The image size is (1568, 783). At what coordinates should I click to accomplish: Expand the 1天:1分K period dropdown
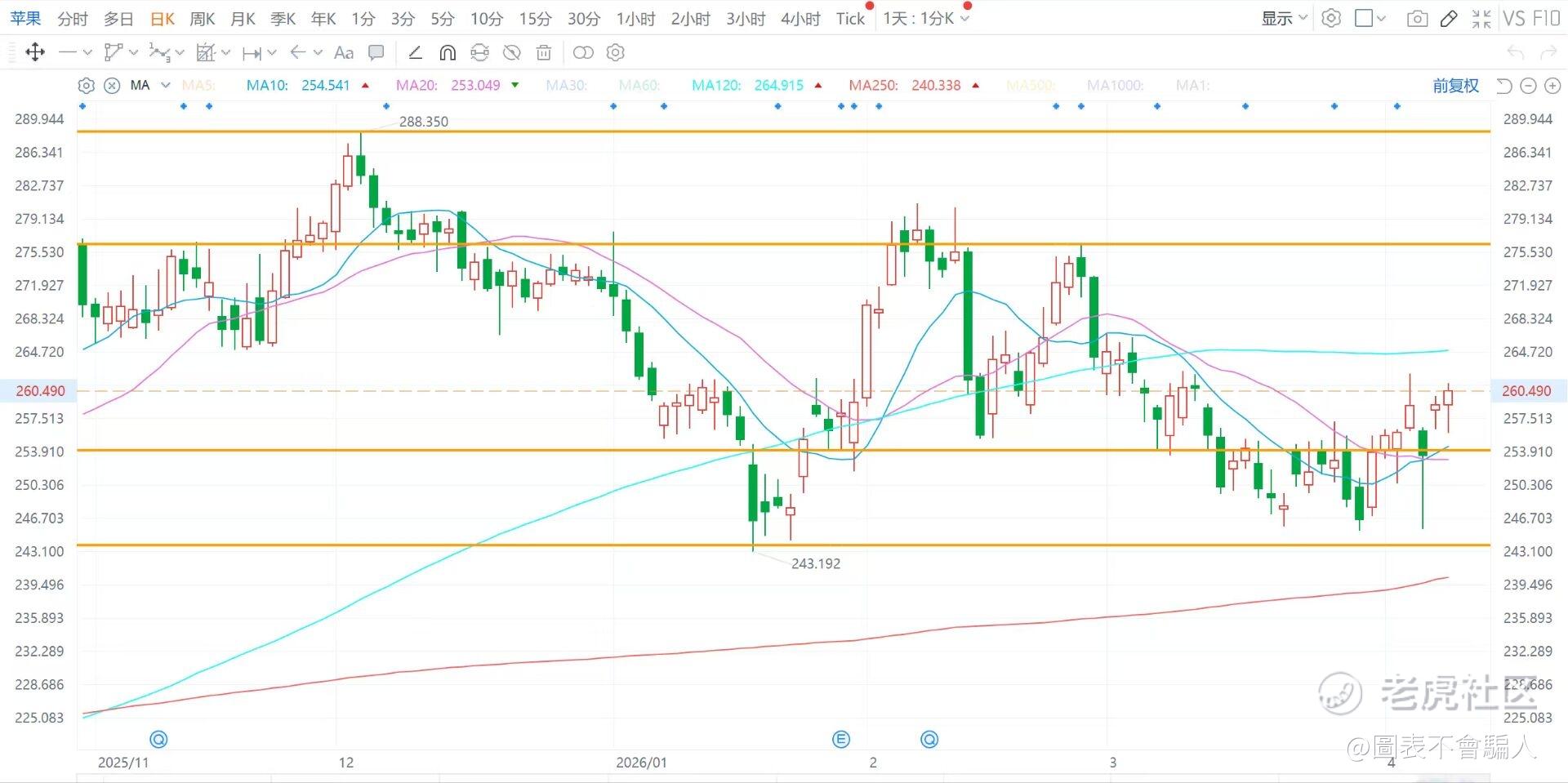coord(926,18)
